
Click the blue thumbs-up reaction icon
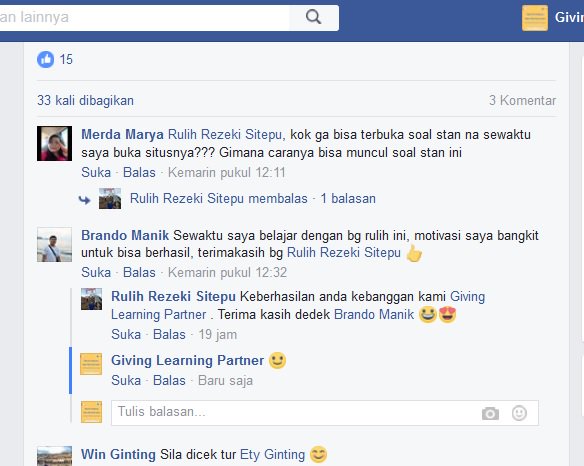(x=45, y=60)
